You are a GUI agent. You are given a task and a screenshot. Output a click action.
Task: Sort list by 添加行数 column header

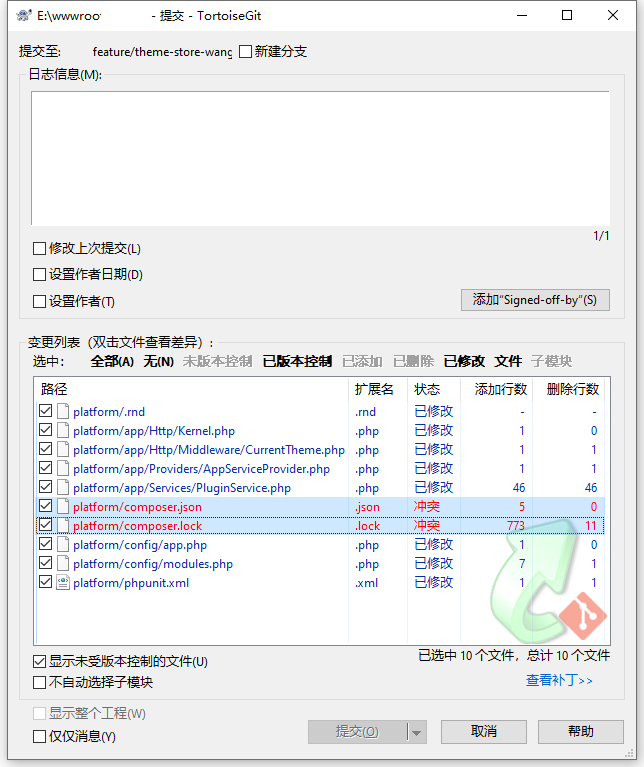tap(496, 389)
